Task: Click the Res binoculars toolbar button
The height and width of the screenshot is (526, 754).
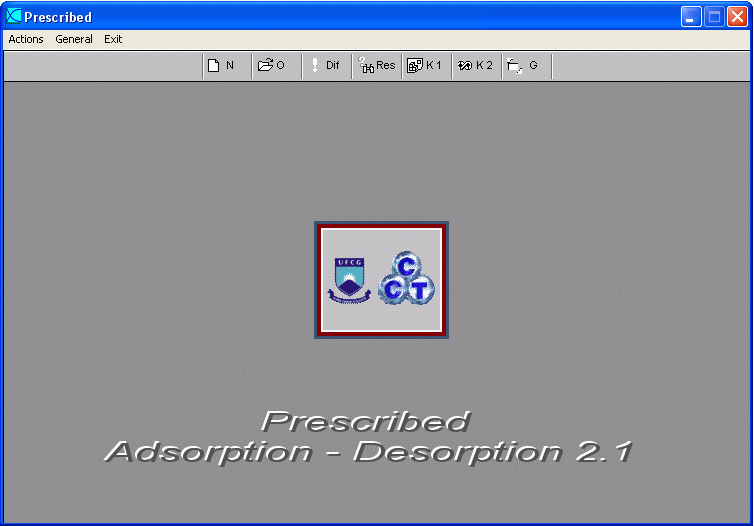Action: point(377,66)
